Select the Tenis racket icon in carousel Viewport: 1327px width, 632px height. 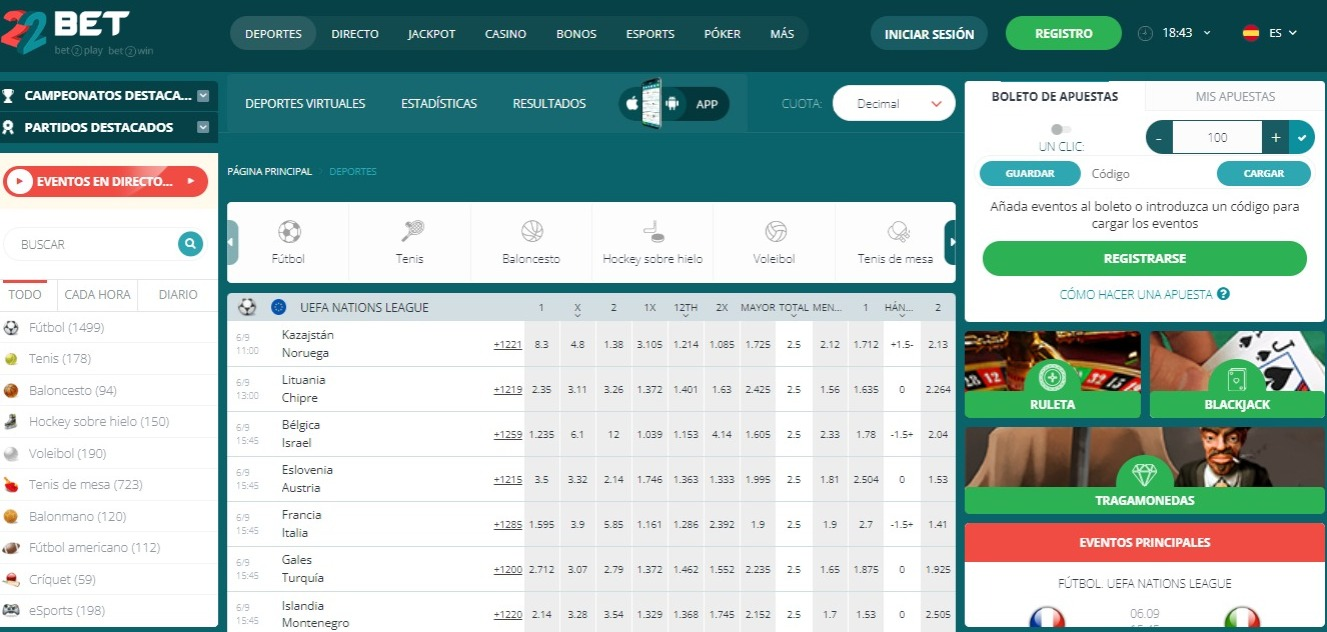tap(411, 232)
